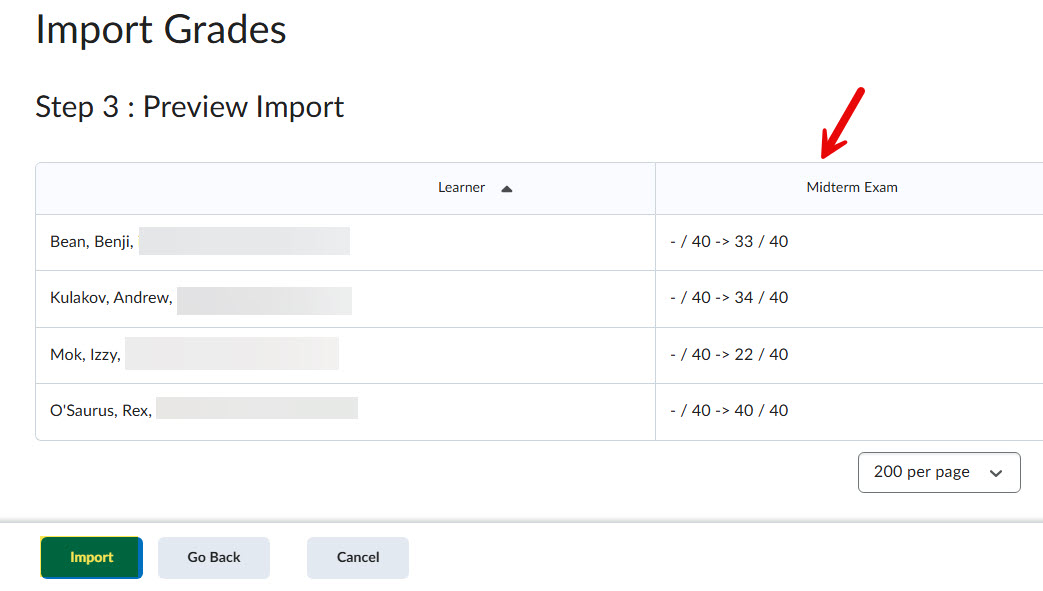This screenshot has height=591, width=1043.
Task: Sort by the Learner column header
Action: pos(461,187)
